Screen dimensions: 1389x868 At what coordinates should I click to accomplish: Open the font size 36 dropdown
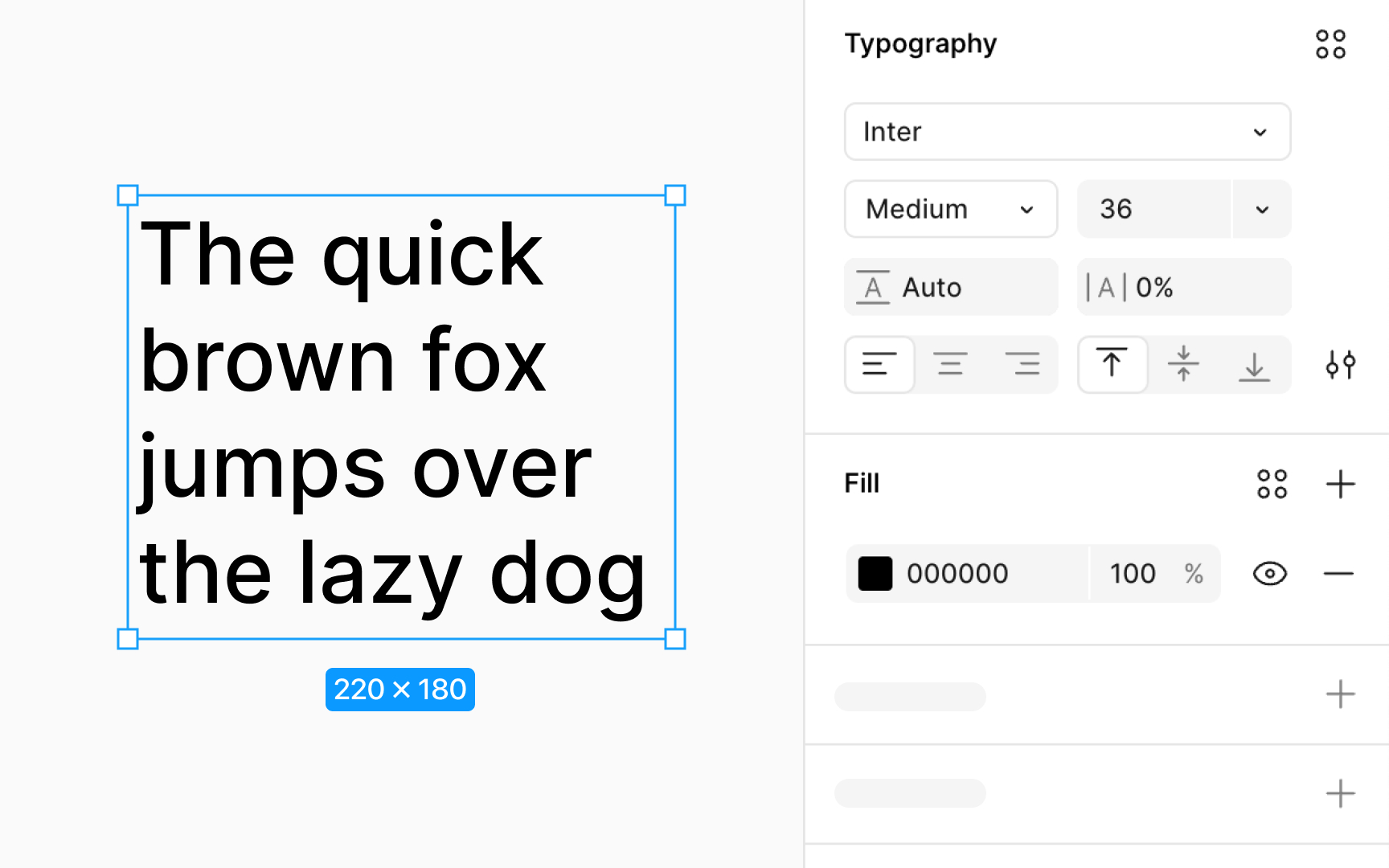(x=1260, y=209)
